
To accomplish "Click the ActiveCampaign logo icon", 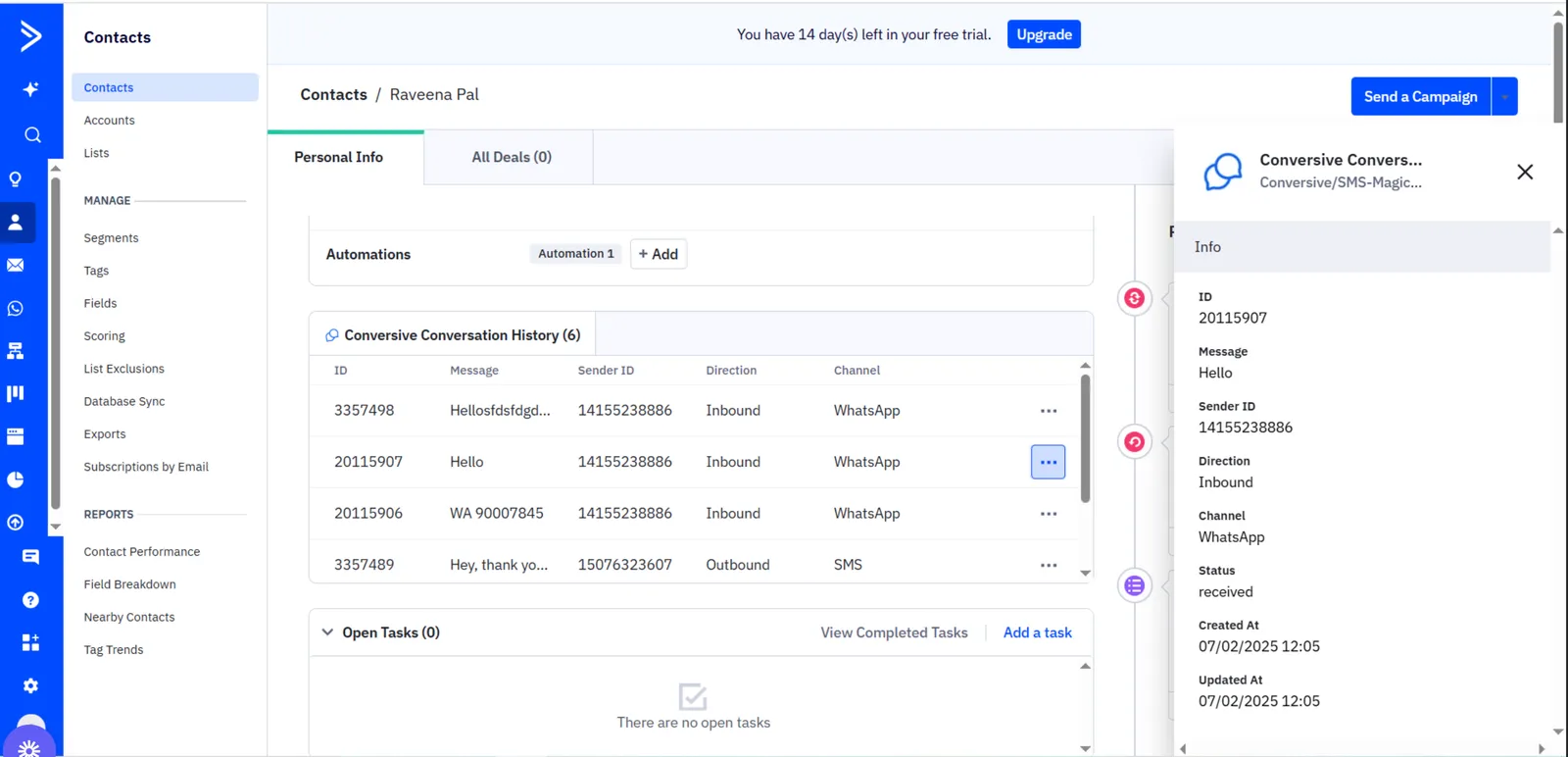I will point(31,35).
